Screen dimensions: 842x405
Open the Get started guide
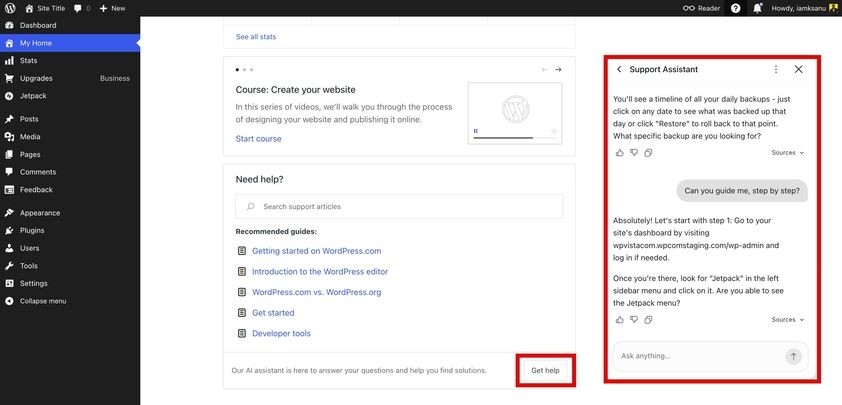pos(273,313)
